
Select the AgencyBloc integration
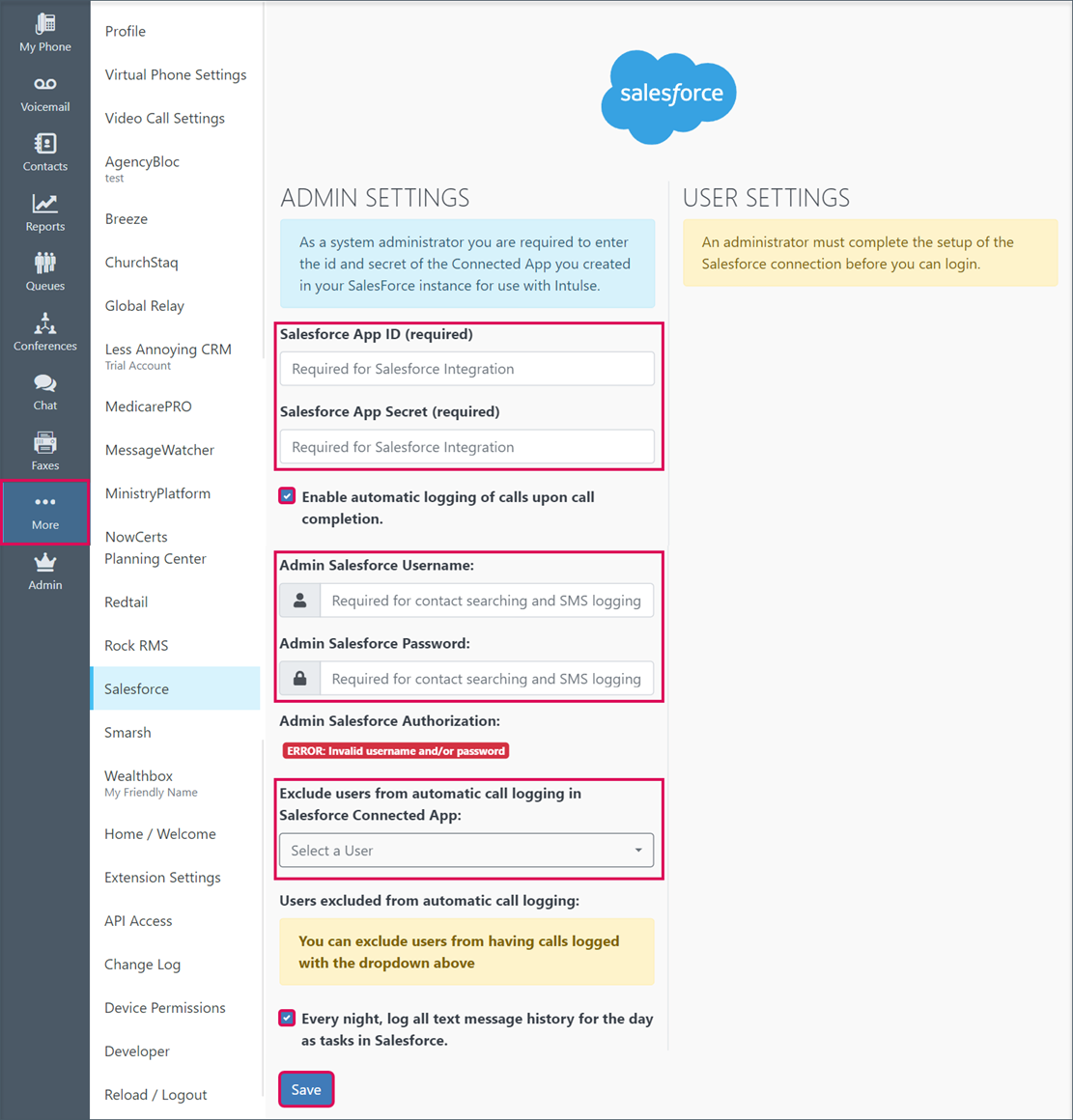[x=142, y=169]
